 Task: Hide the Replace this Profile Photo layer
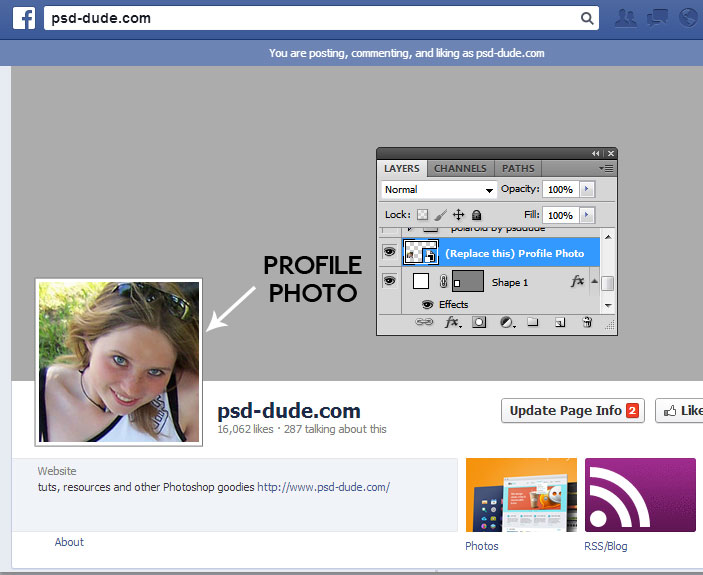[389, 251]
